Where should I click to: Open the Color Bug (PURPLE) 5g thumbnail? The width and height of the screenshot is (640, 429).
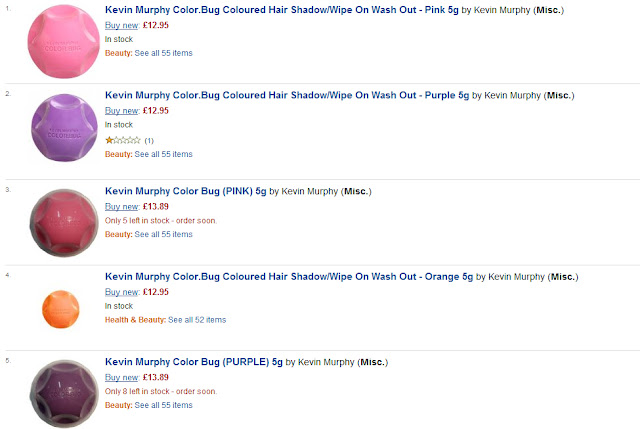64,393
